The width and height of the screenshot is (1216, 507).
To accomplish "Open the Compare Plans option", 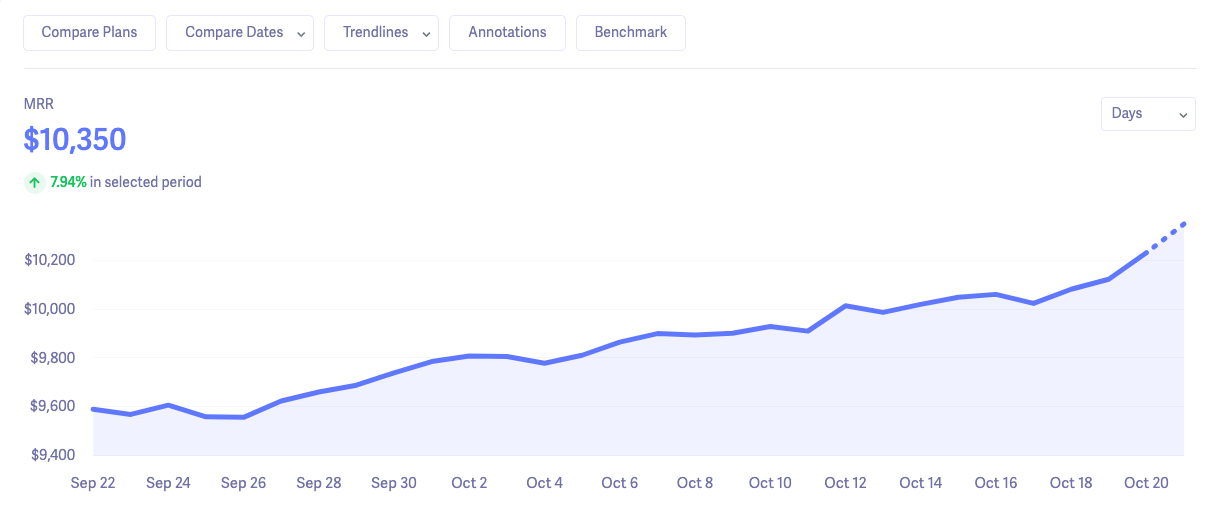I will click(x=90, y=32).
